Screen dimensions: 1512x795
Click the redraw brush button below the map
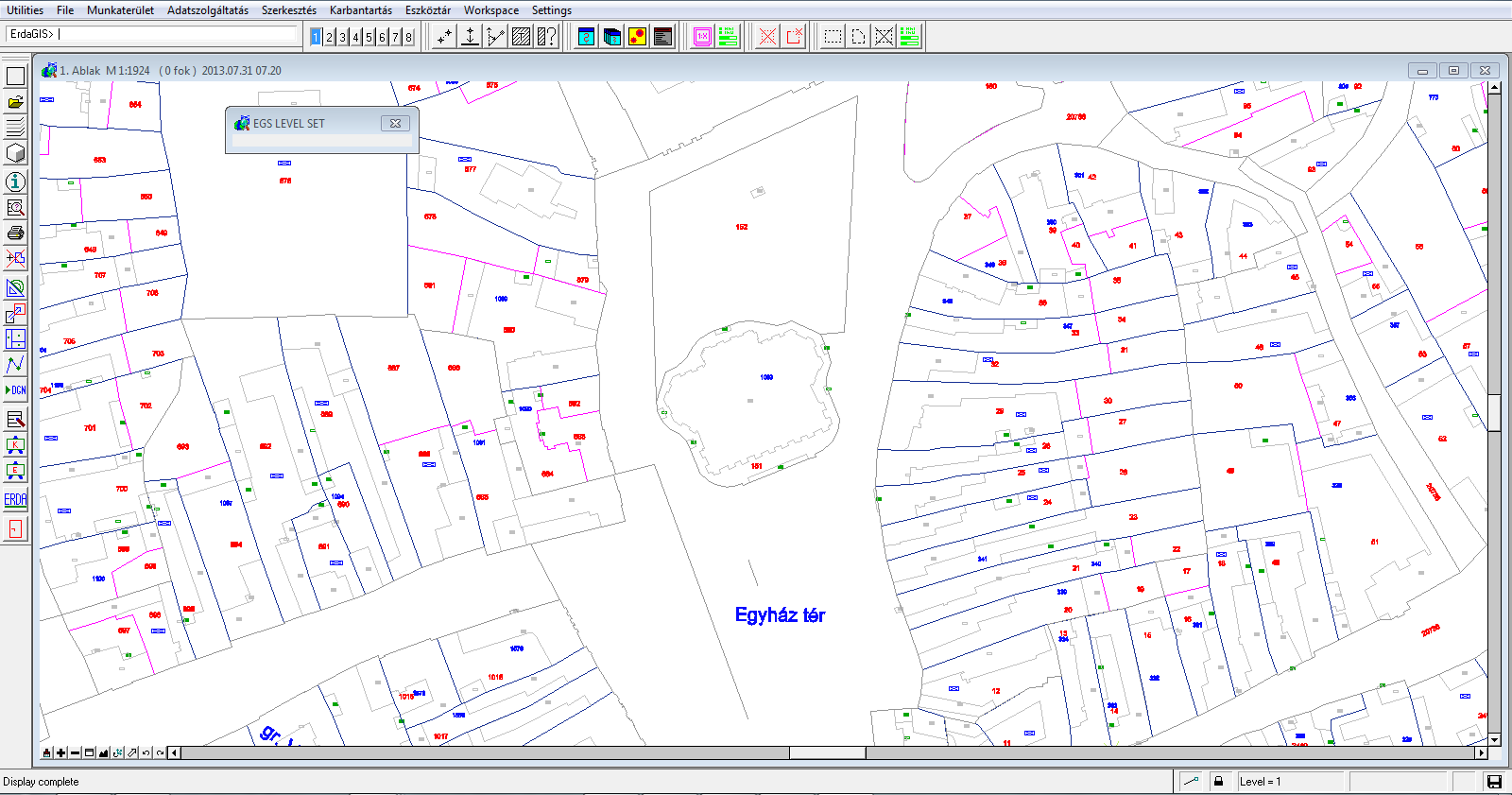click(46, 752)
